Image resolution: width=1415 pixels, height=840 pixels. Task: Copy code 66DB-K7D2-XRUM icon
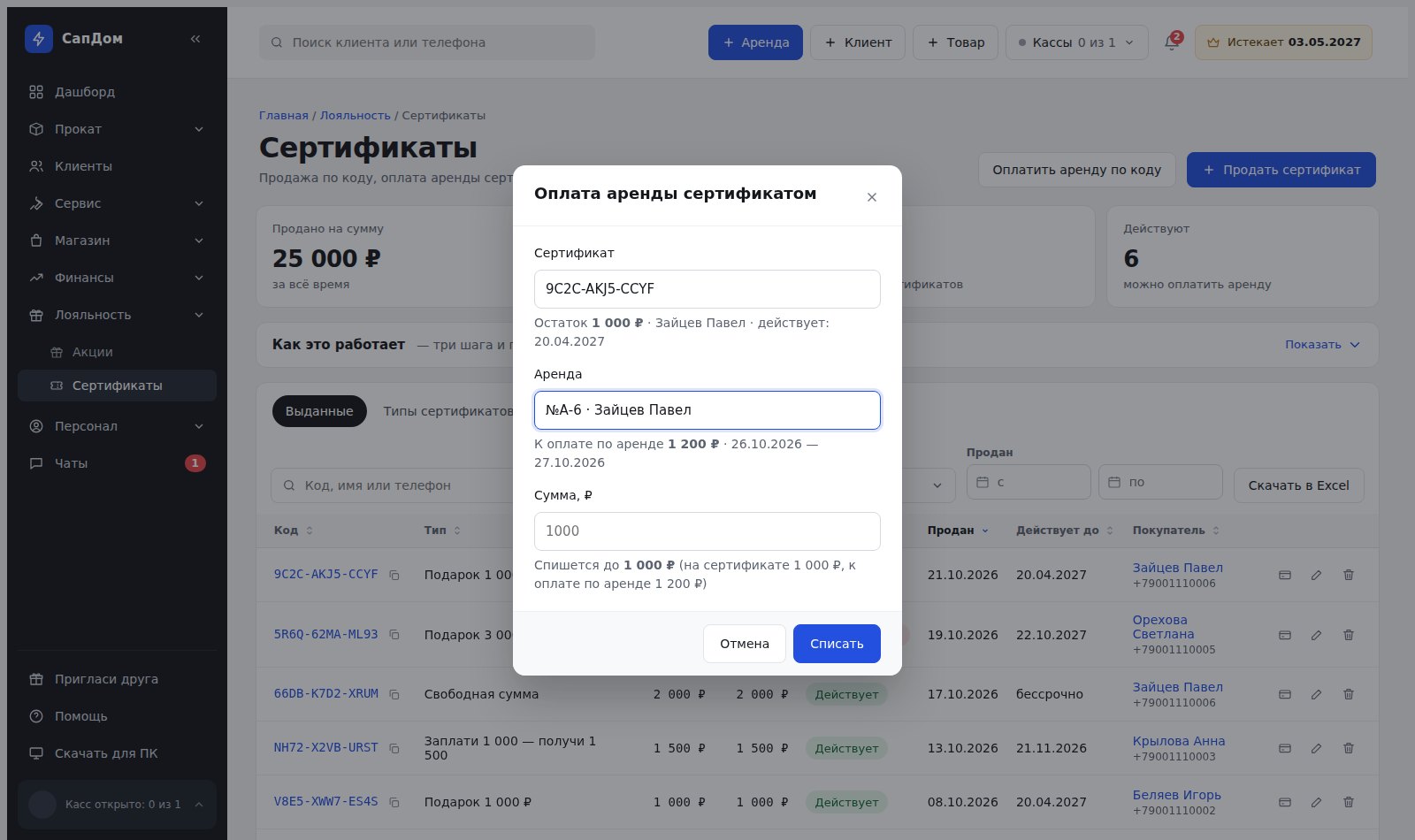[x=394, y=695]
